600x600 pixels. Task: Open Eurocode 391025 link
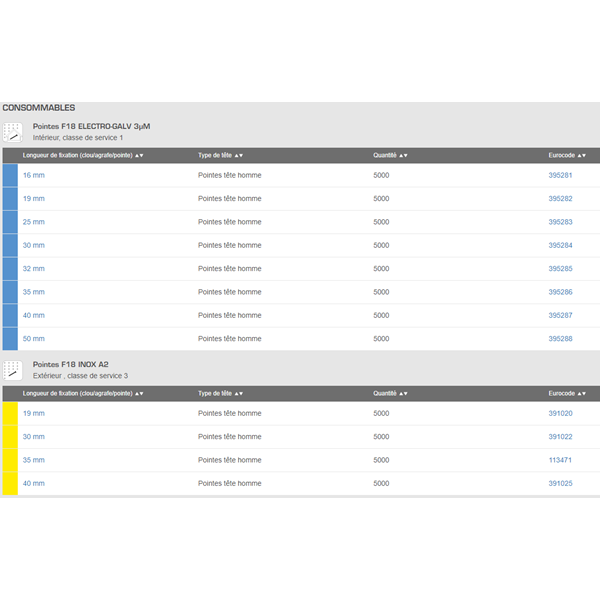click(x=560, y=483)
